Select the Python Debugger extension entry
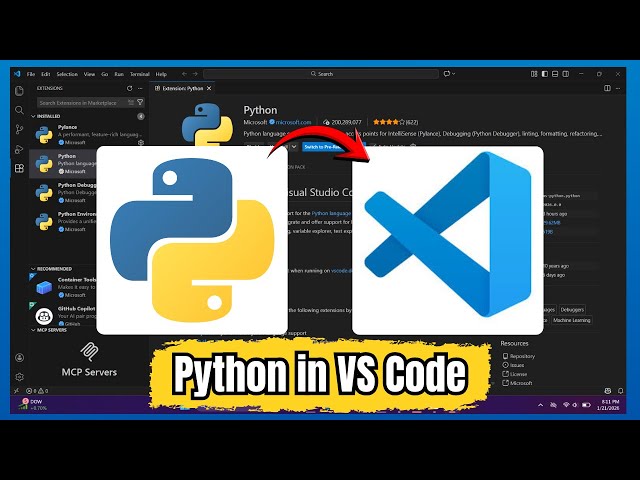This screenshot has width=640, height=480. coord(63,192)
